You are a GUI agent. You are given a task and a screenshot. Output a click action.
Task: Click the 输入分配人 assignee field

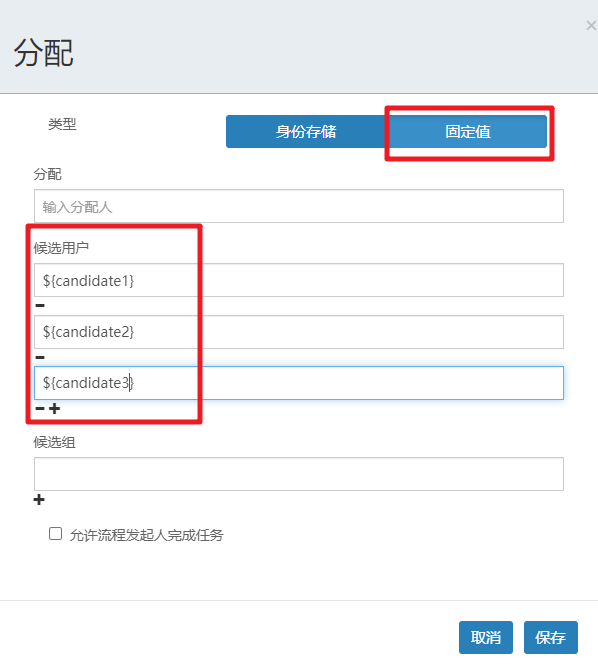pyautogui.click(x=299, y=206)
